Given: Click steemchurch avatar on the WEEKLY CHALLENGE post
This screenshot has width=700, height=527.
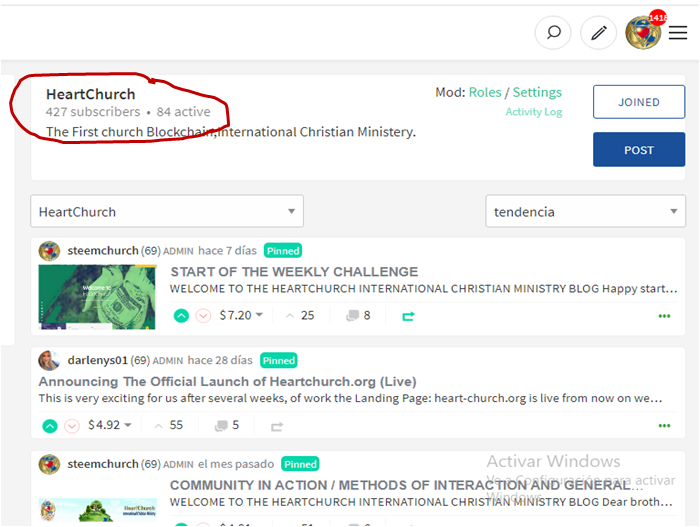Looking at the screenshot, I should click(49, 251).
